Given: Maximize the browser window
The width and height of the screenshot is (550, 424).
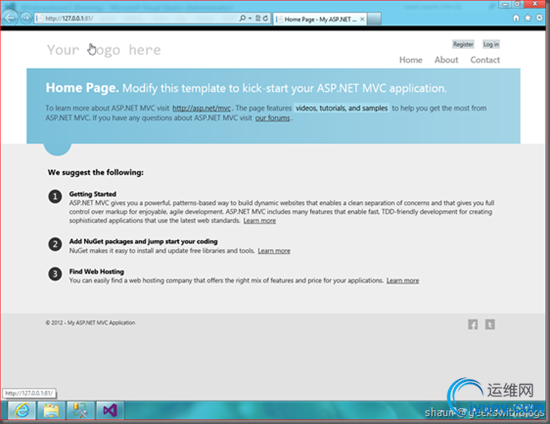Looking at the screenshot, I should pyautogui.click(x=518, y=4).
